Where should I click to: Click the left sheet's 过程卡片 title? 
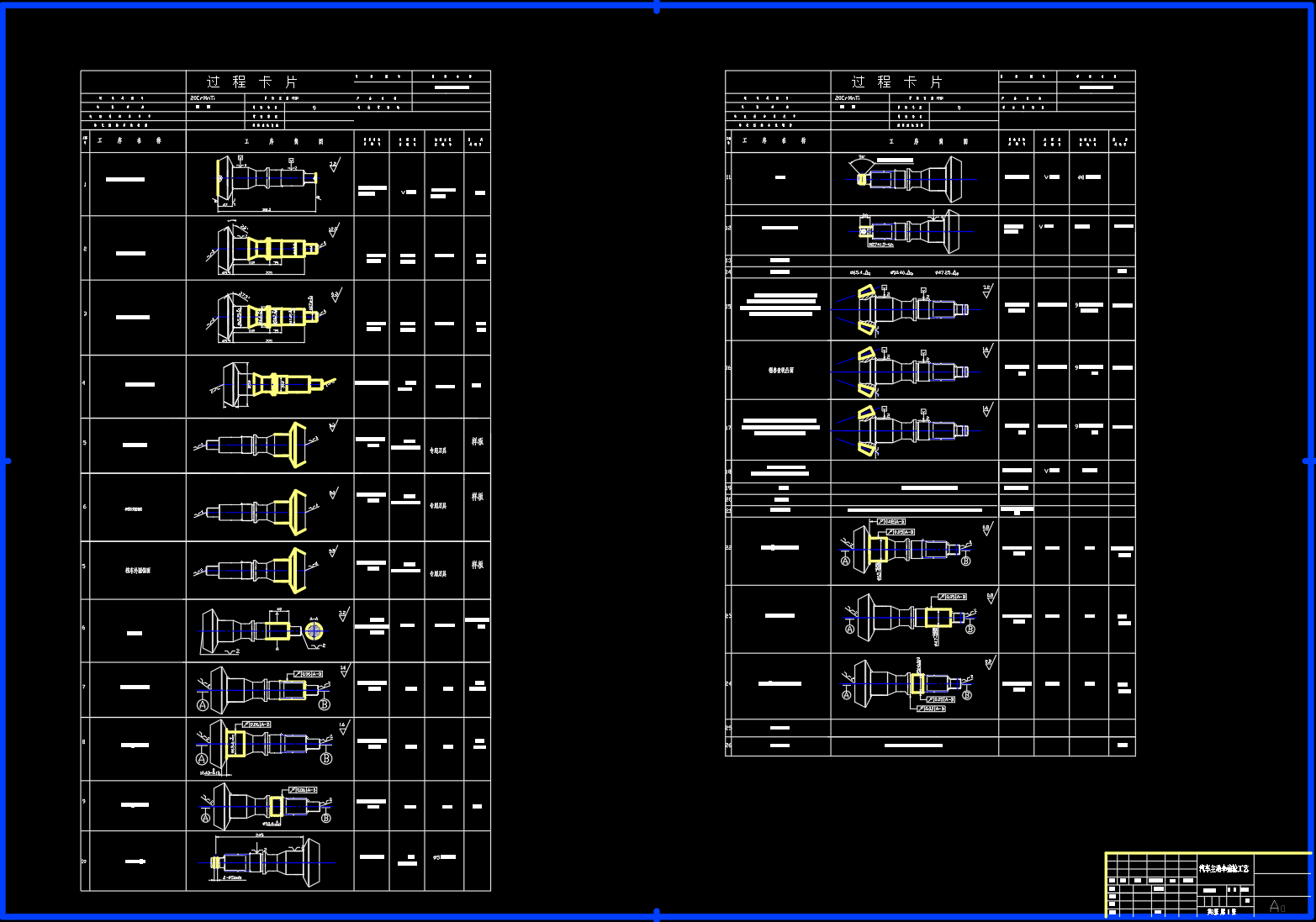pos(252,82)
